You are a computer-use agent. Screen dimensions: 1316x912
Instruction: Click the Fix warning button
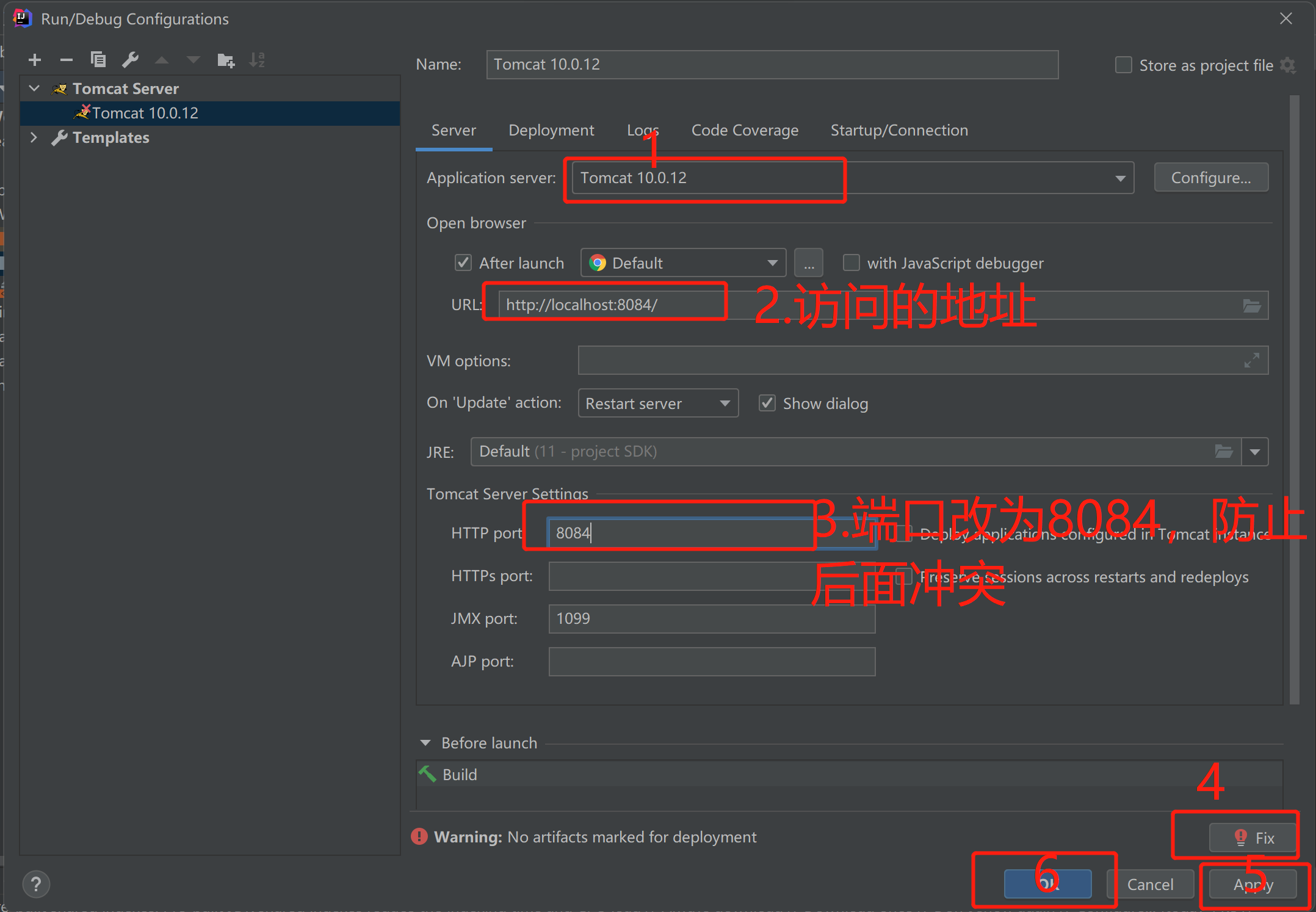[1253, 838]
